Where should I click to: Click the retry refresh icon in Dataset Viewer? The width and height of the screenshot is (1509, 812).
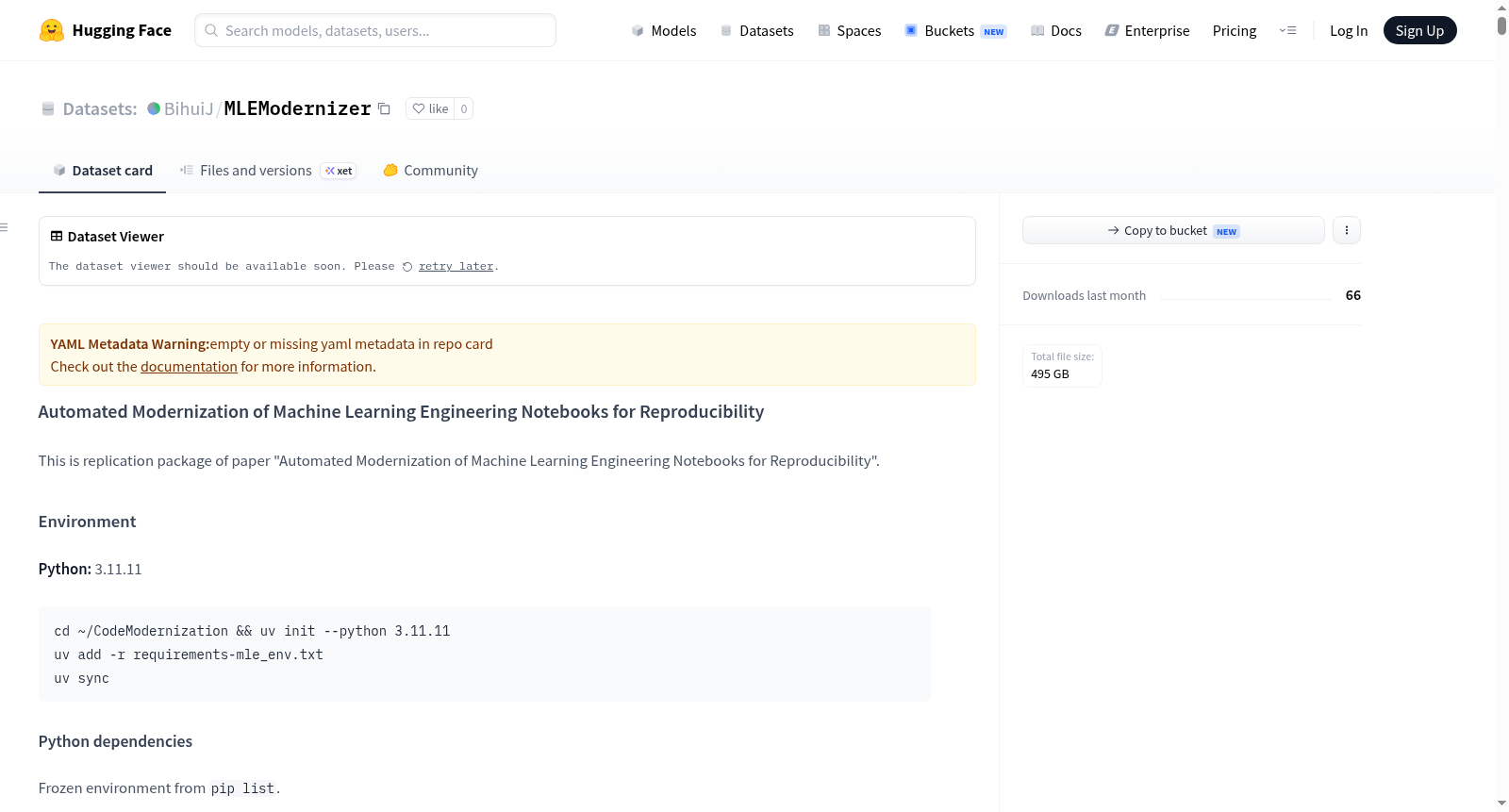coord(407,267)
